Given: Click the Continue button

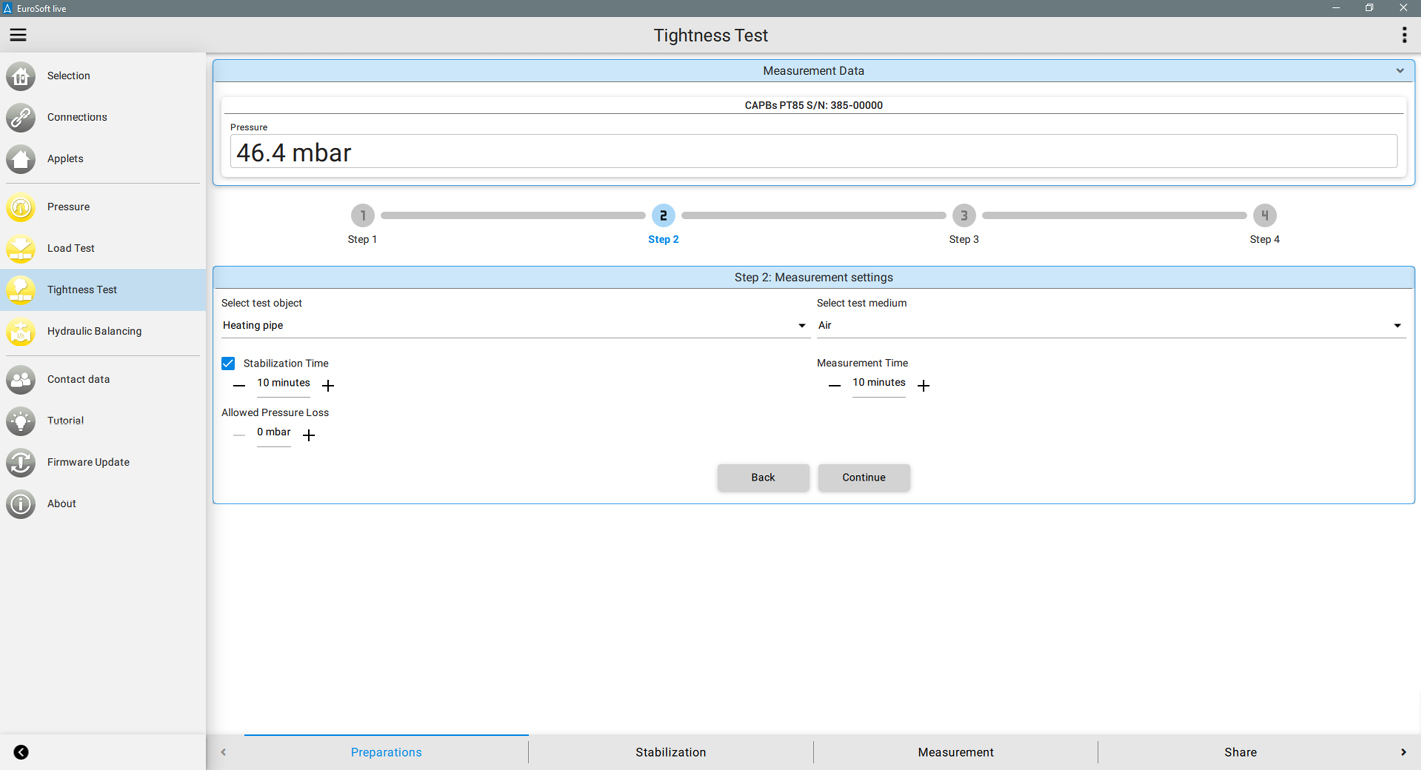Looking at the screenshot, I should click(x=863, y=477).
